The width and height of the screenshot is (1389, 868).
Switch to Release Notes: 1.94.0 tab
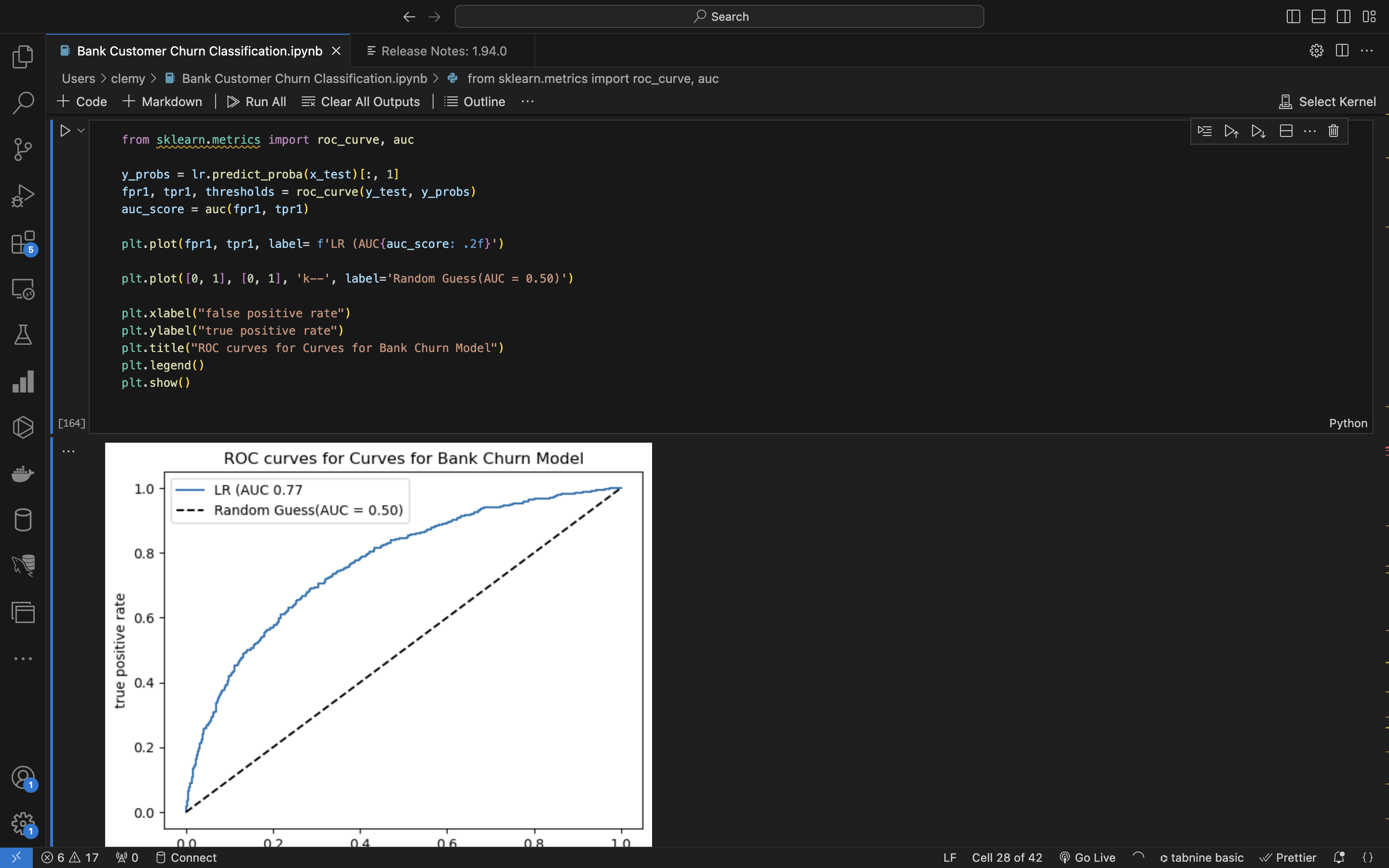[x=443, y=51]
